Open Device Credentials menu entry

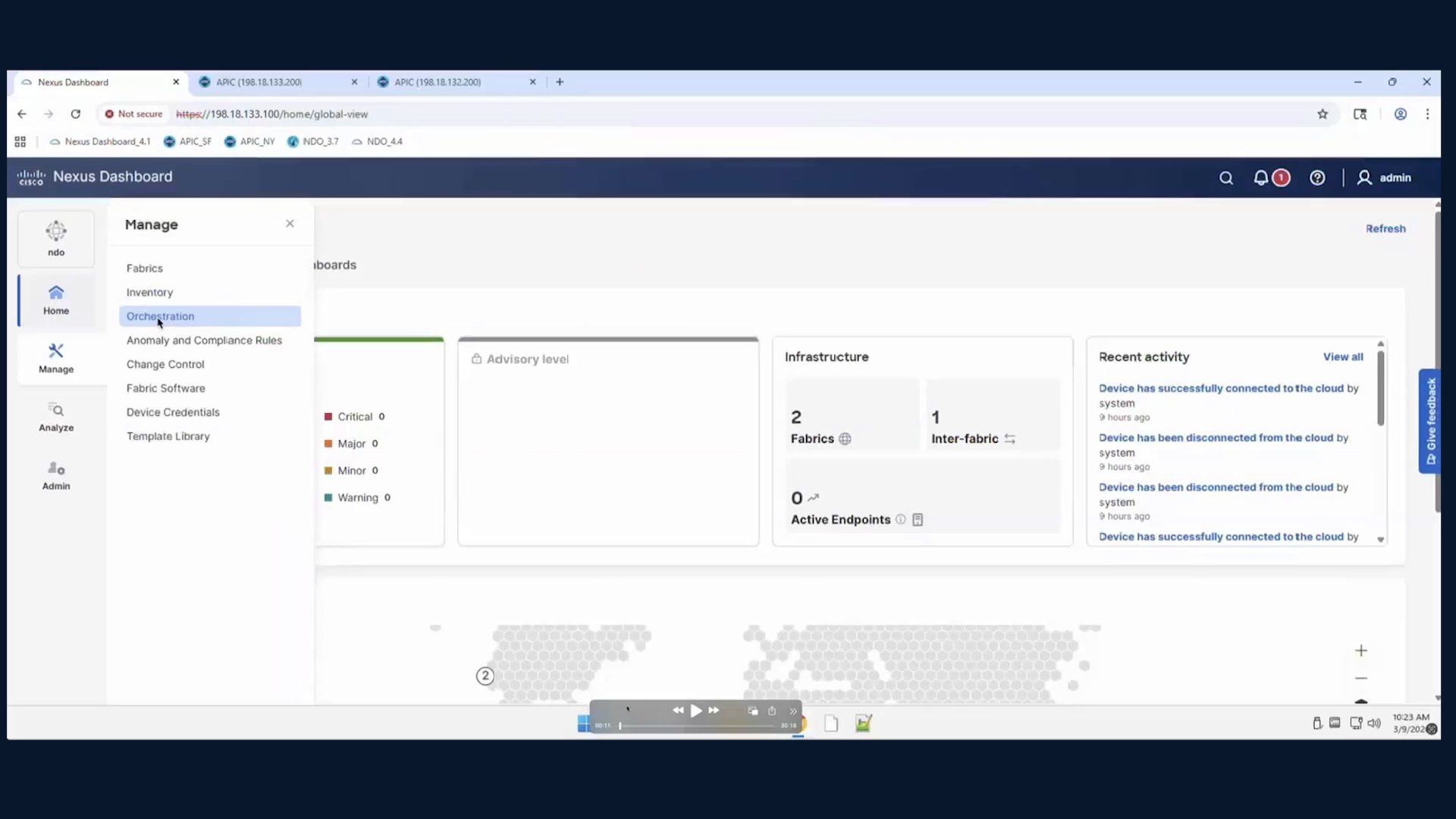[x=173, y=413]
